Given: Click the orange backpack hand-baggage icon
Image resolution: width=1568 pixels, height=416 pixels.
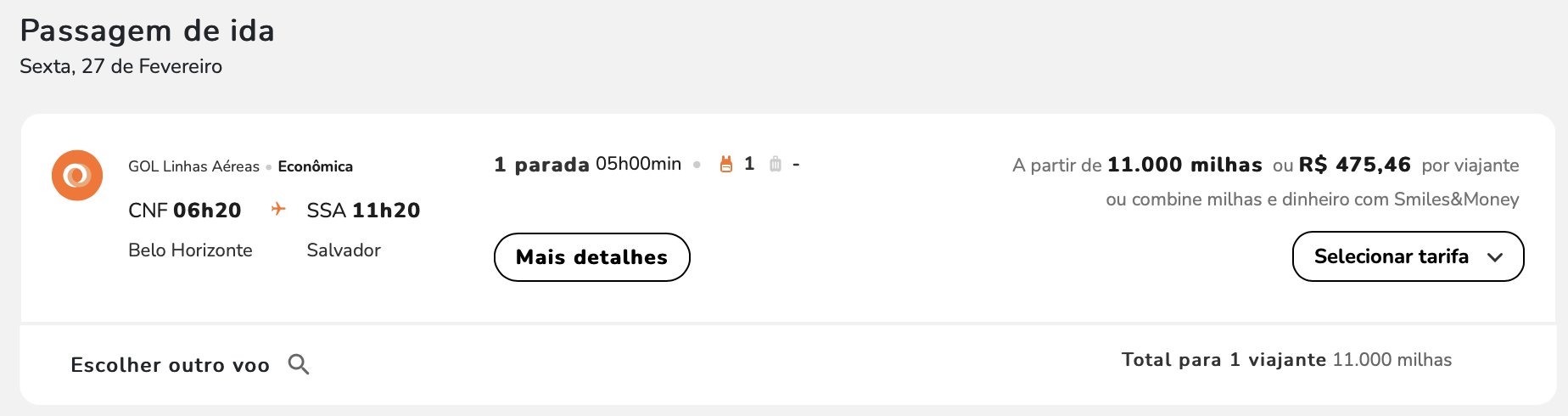Looking at the screenshot, I should (x=725, y=164).
